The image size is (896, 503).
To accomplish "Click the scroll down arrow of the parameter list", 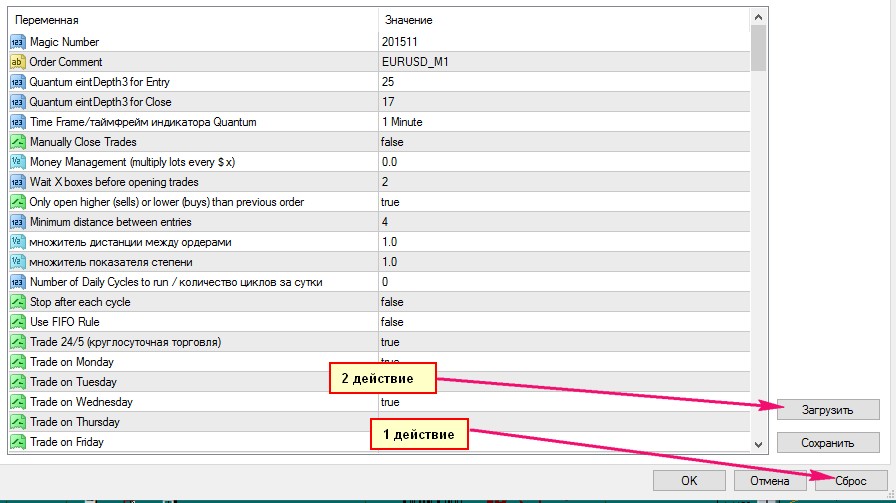I will click(758, 444).
